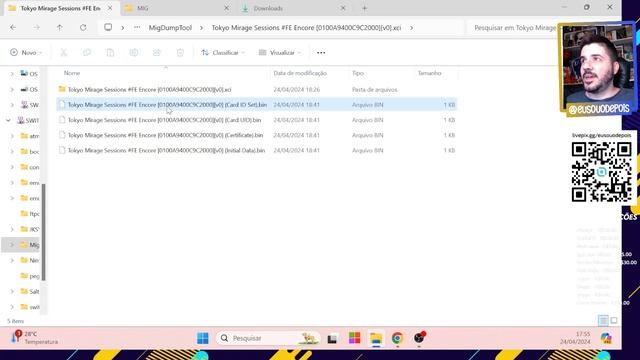640x360 pixels.
Task: Sort by the Data de modificação column
Action: 300,73
